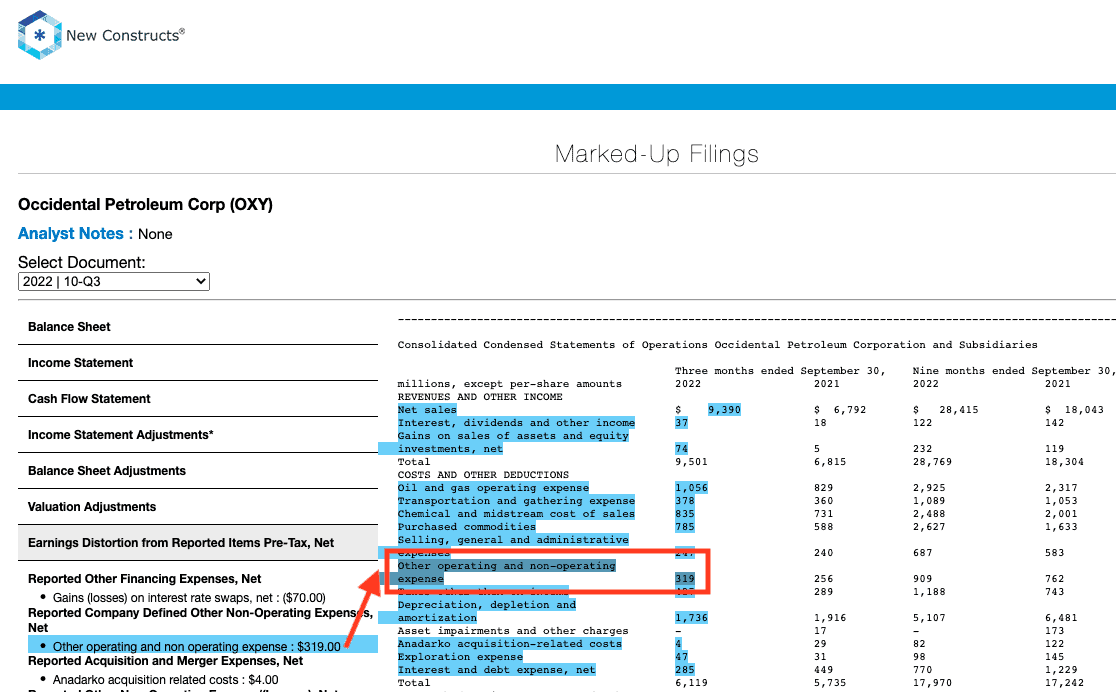
Task: Open the Select Document dropdown
Action: (114, 281)
